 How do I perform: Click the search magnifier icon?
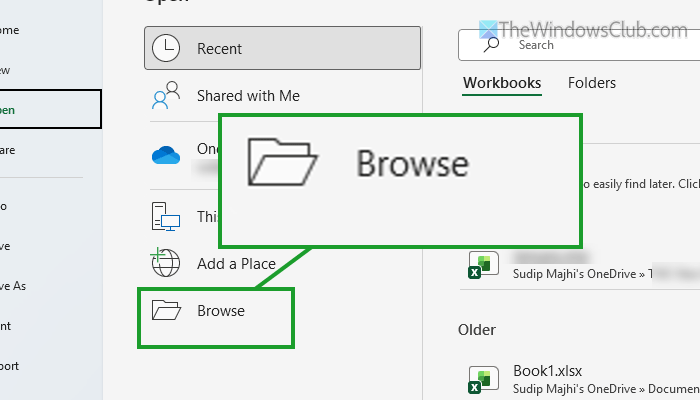click(491, 45)
